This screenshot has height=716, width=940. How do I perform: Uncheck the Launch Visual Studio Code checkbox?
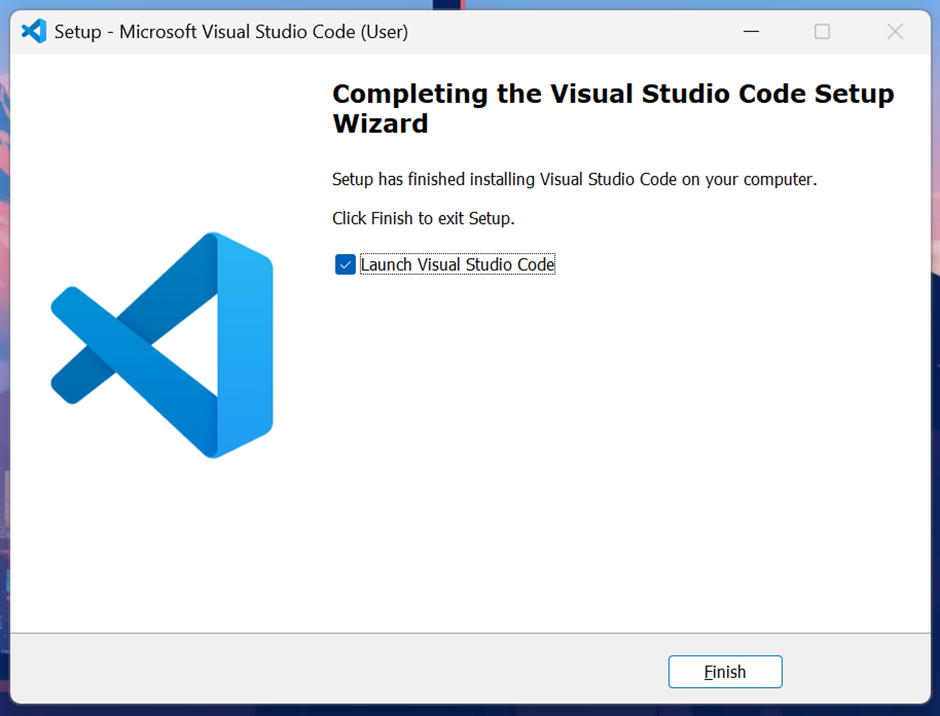pos(345,264)
